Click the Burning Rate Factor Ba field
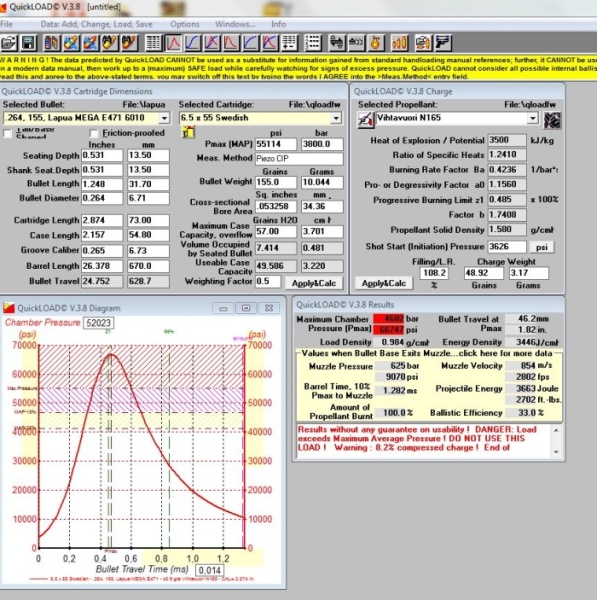 507,170
